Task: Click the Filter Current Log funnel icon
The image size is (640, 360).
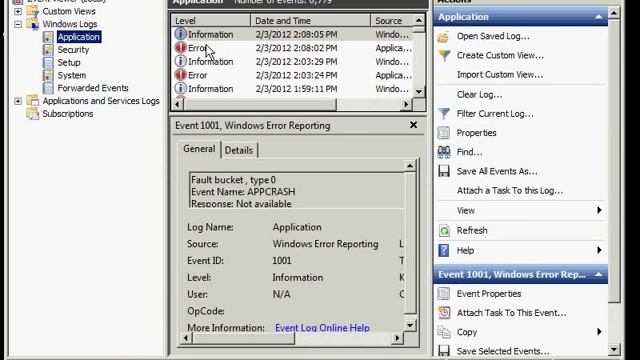Action: tap(444, 113)
